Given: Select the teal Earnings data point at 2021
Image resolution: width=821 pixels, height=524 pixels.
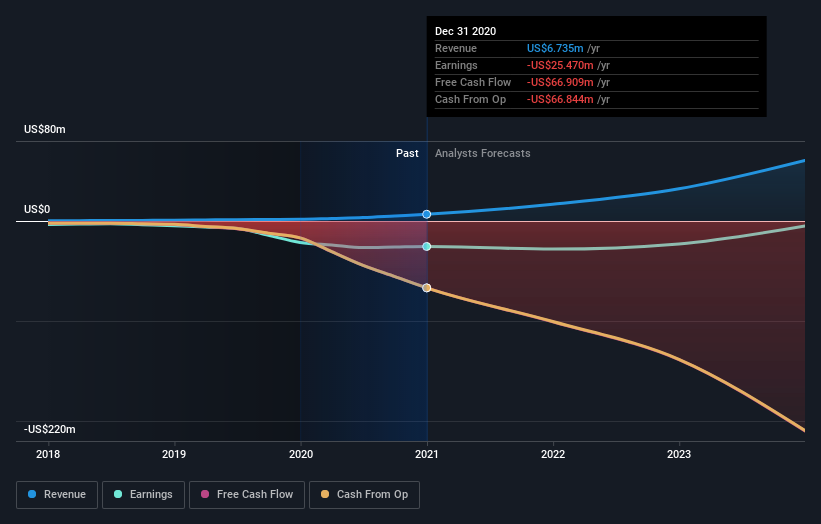Looking at the screenshot, I should 427,247.
